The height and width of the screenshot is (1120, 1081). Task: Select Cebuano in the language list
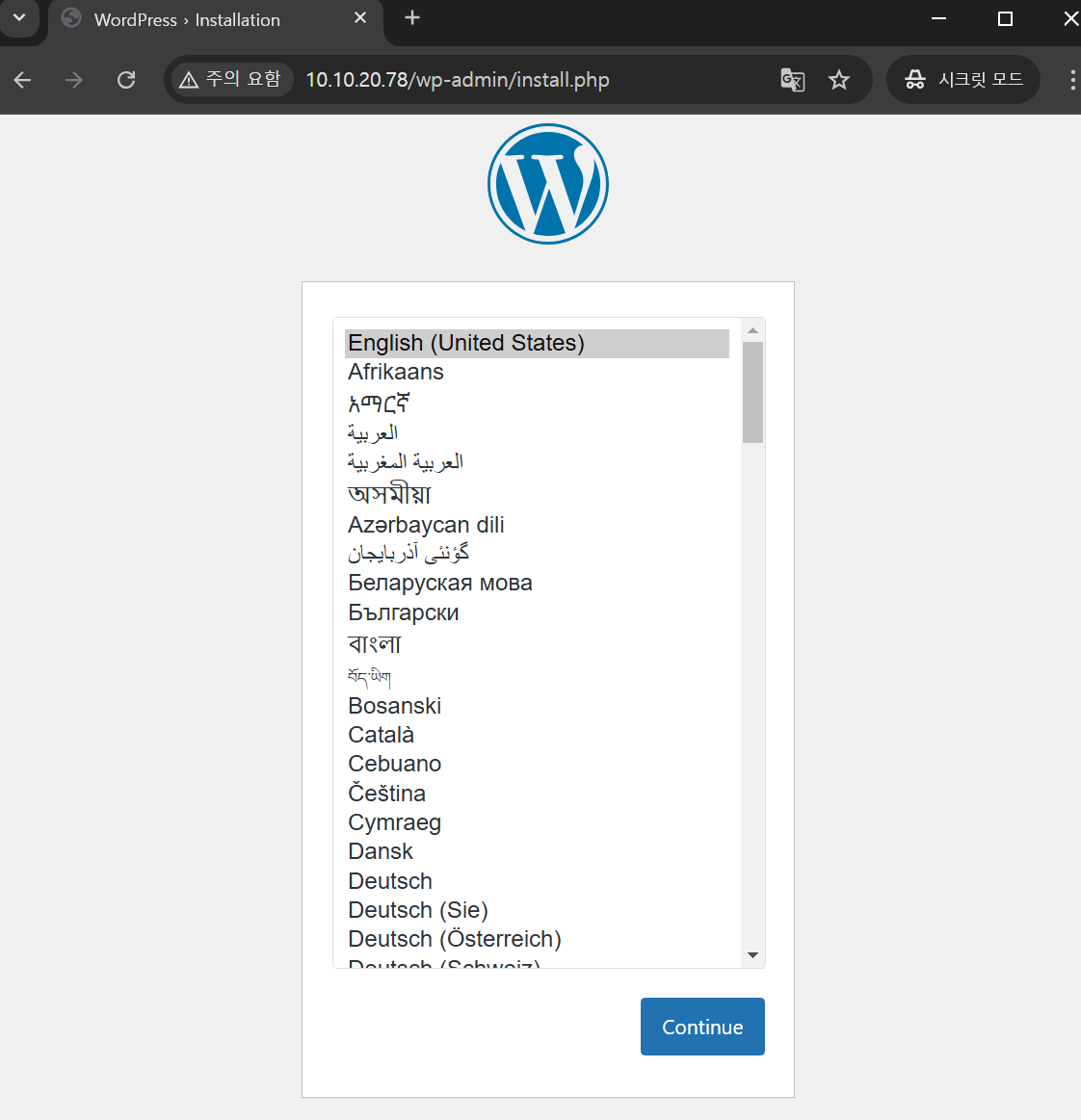(537, 764)
